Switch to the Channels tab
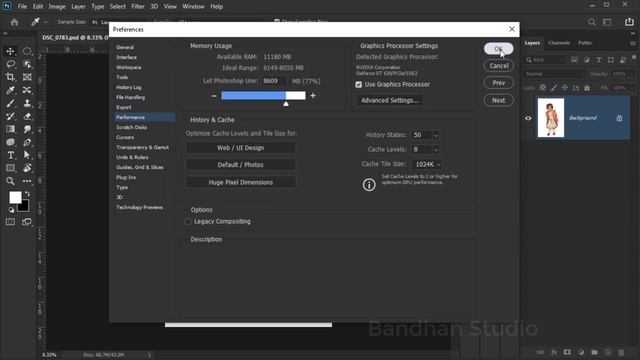 pyautogui.click(x=559, y=43)
